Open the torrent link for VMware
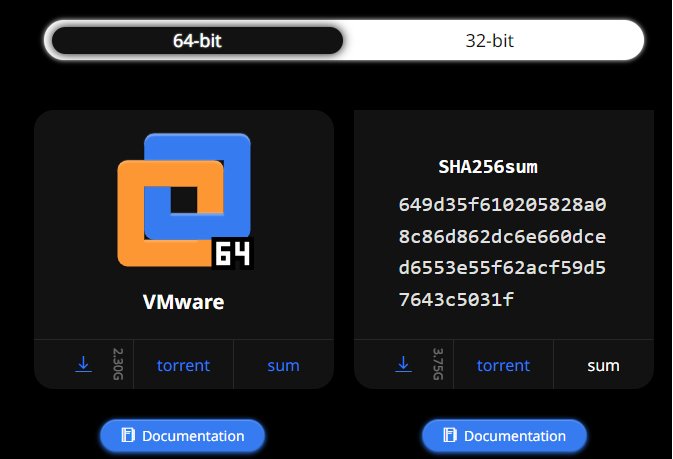Viewport: 673px width, 459px height. click(x=183, y=365)
